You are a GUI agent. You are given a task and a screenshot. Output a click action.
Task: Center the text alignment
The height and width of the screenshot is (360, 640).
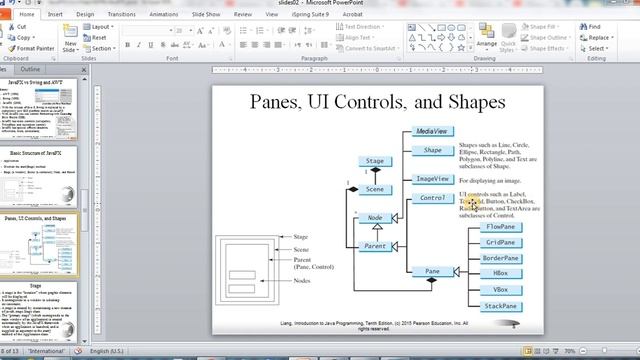point(255,45)
